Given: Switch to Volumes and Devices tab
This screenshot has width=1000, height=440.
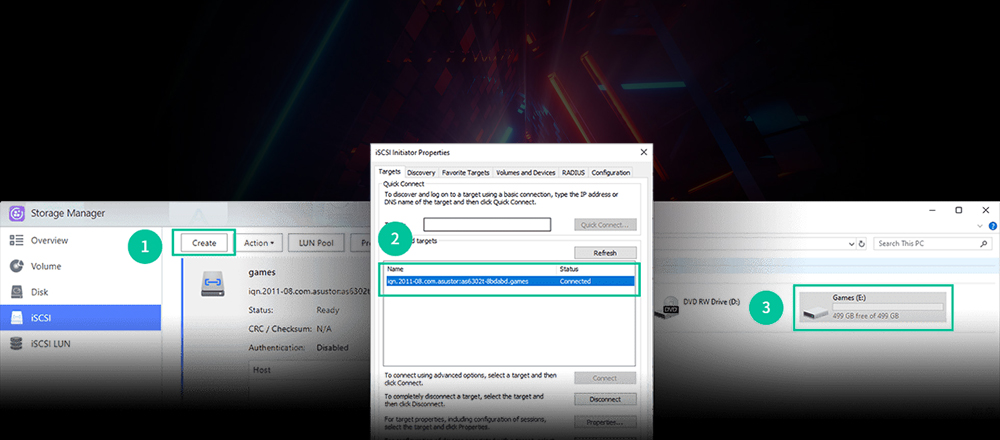Looking at the screenshot, I should click(x=526, y=173).
